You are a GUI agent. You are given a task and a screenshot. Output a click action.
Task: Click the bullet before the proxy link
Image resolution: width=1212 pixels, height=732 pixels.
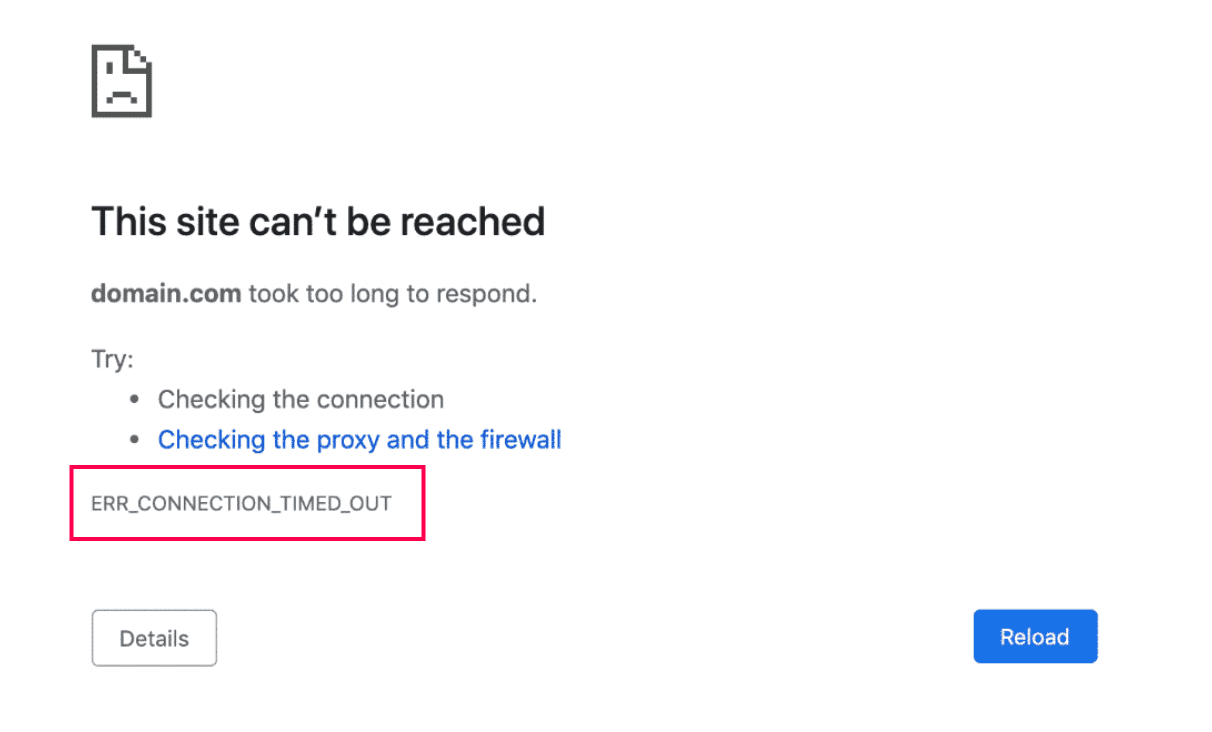135,440
